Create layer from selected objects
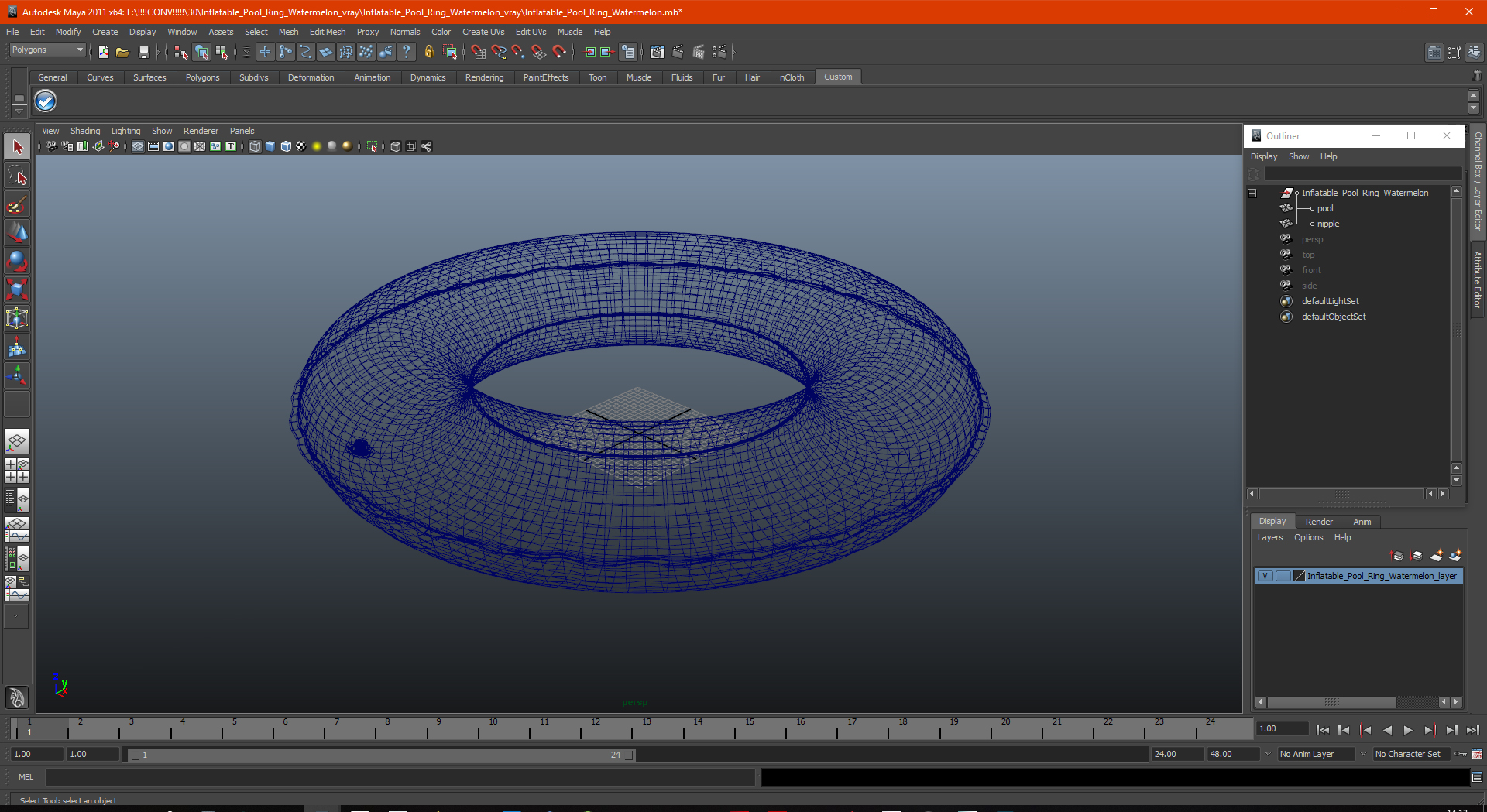 1455,556
